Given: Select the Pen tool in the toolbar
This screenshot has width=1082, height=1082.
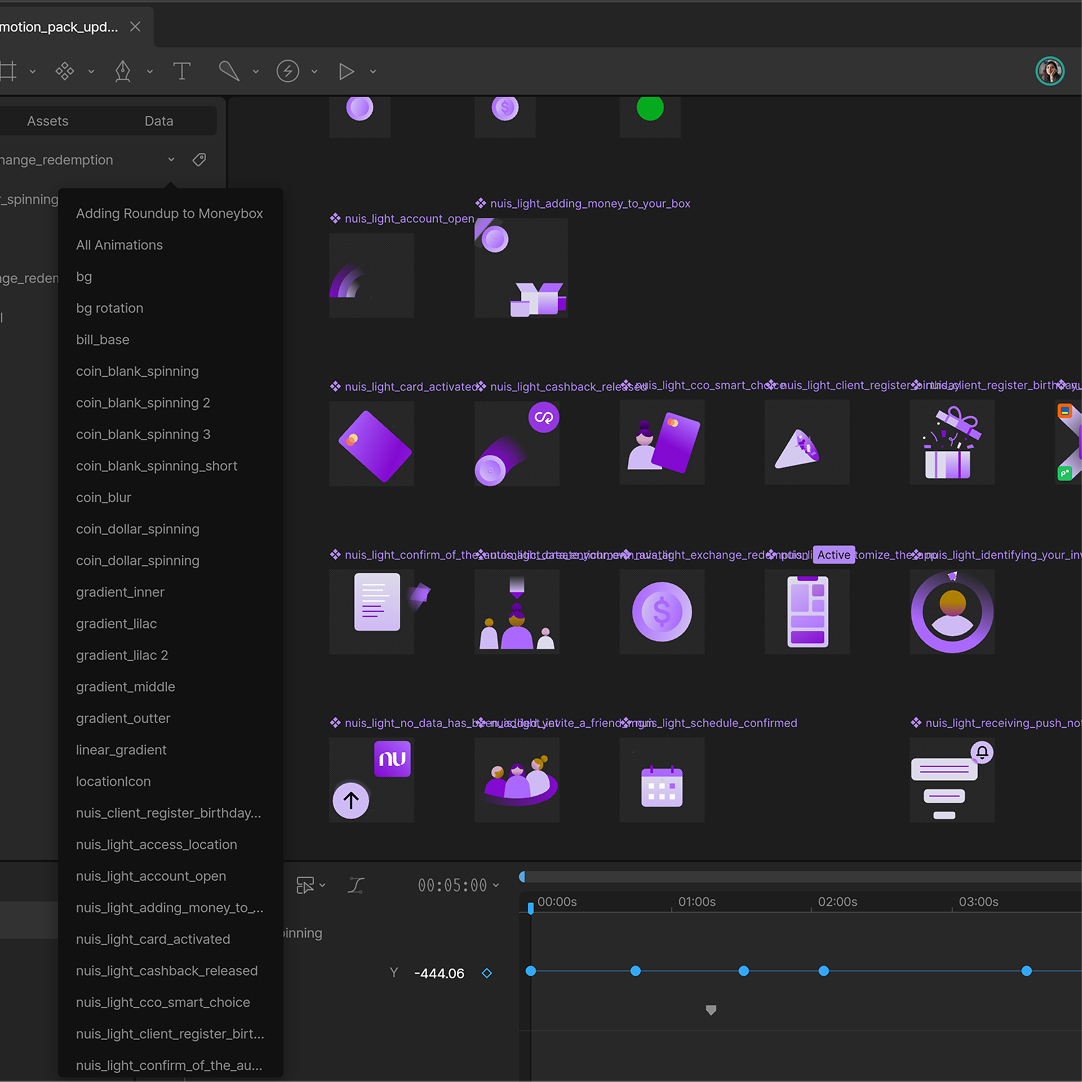Looking at the screenshot, I should click(122, 71).
